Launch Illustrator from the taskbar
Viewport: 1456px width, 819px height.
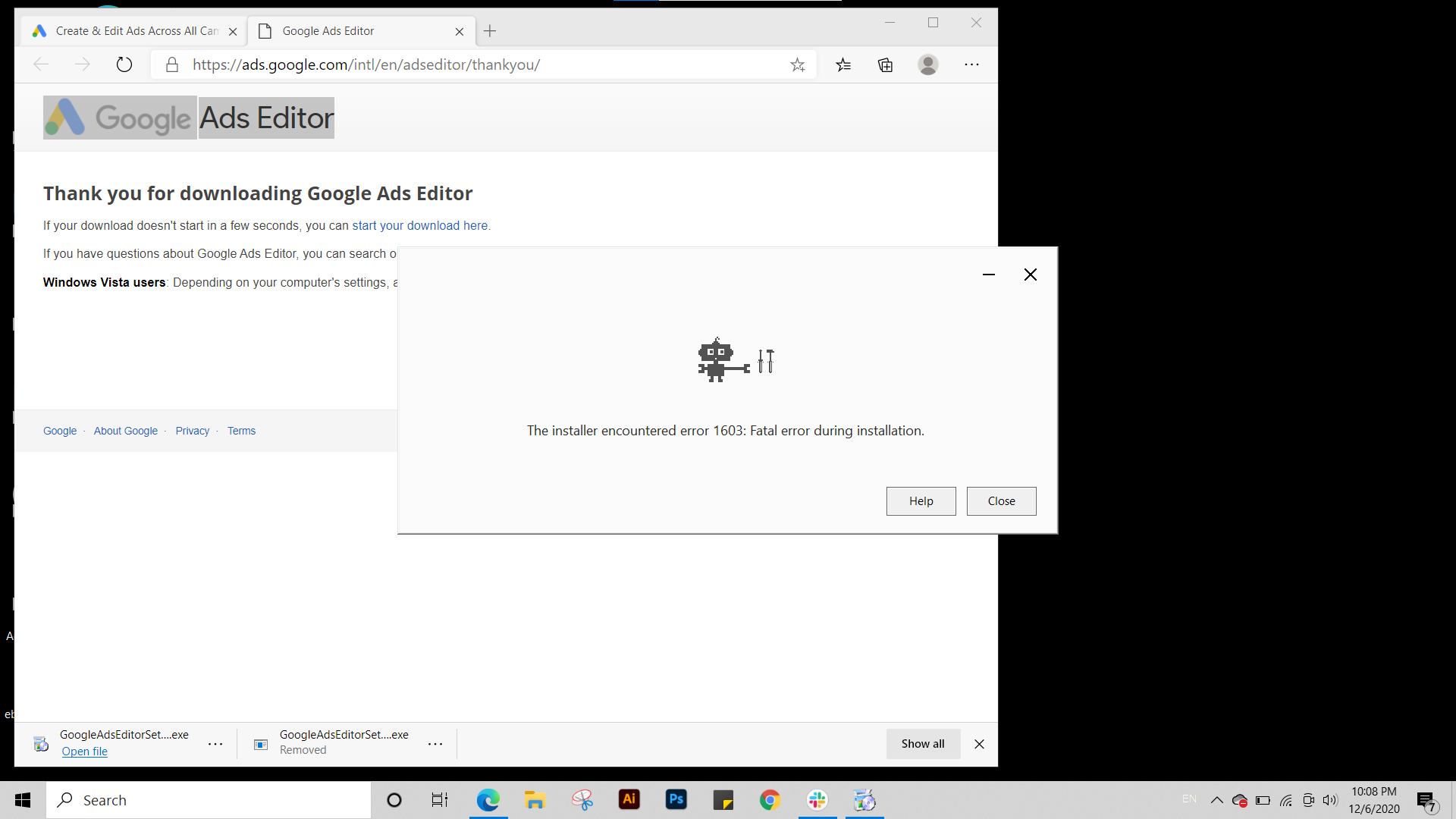point(629,799)
